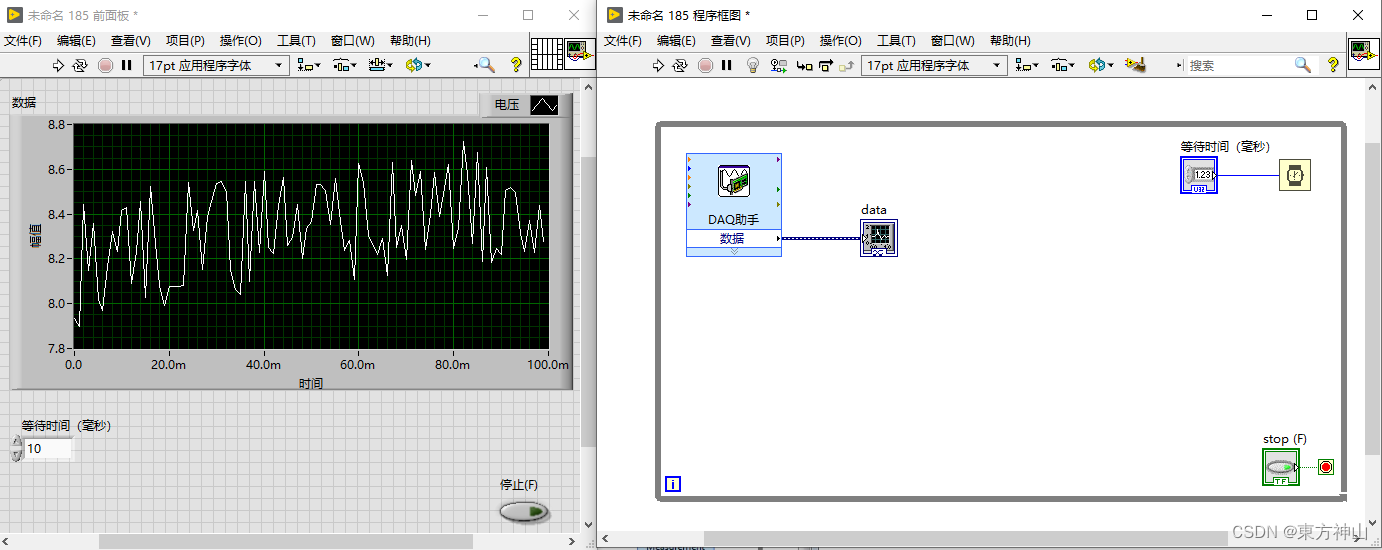Click loop iteration terminal i
The image size is (1382, 550).
pos(673,485)
